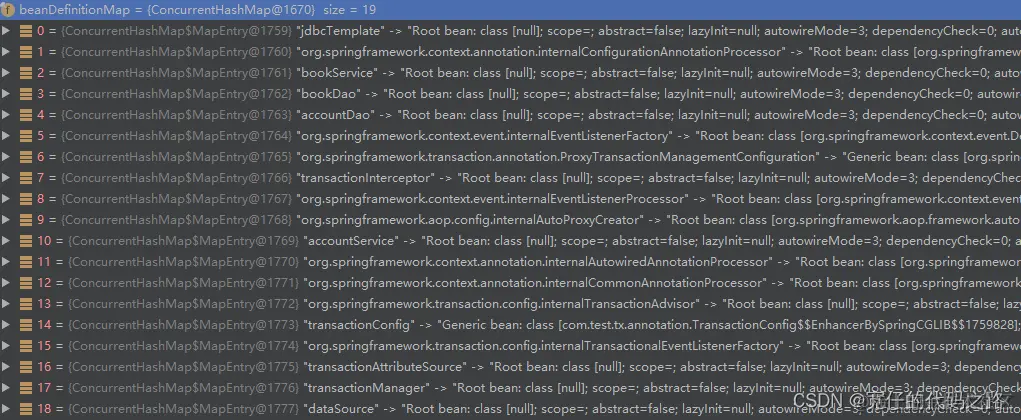
Task: Select the "transactionConfig" key text
Action: tap(360, 325)
